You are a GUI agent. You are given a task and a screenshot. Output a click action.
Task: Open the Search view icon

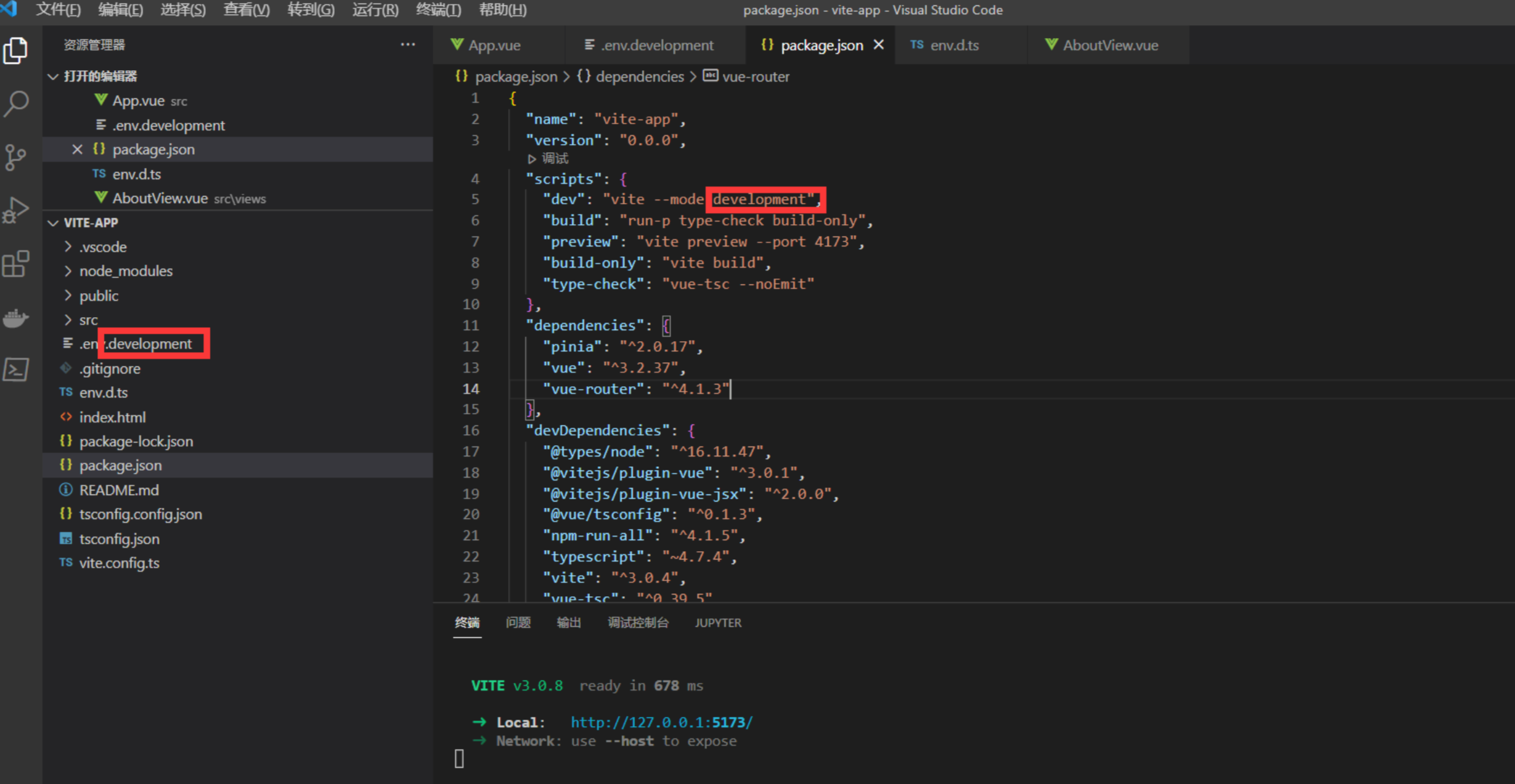(16, 104)
